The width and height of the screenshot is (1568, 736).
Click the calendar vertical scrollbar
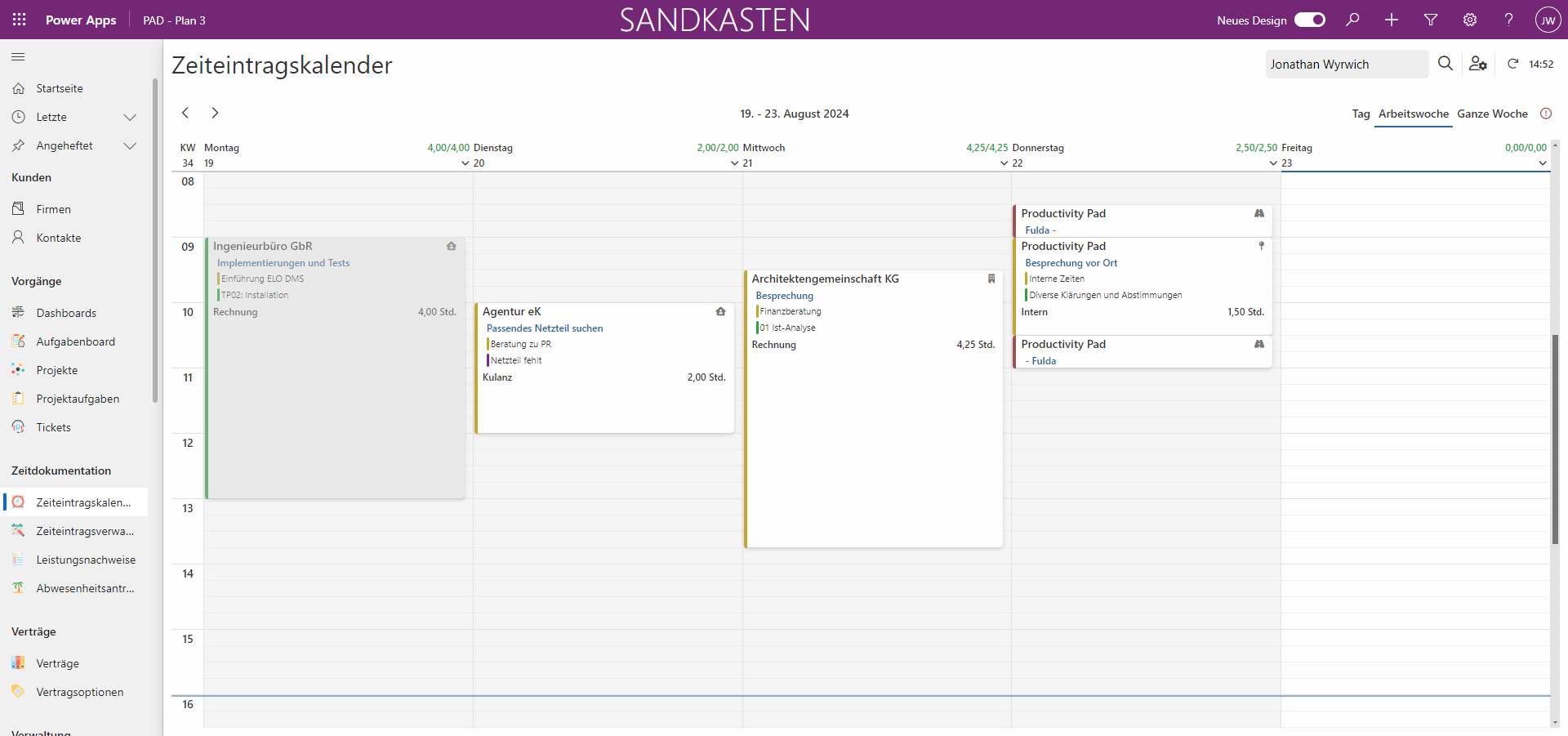(x=1555, y=439)
